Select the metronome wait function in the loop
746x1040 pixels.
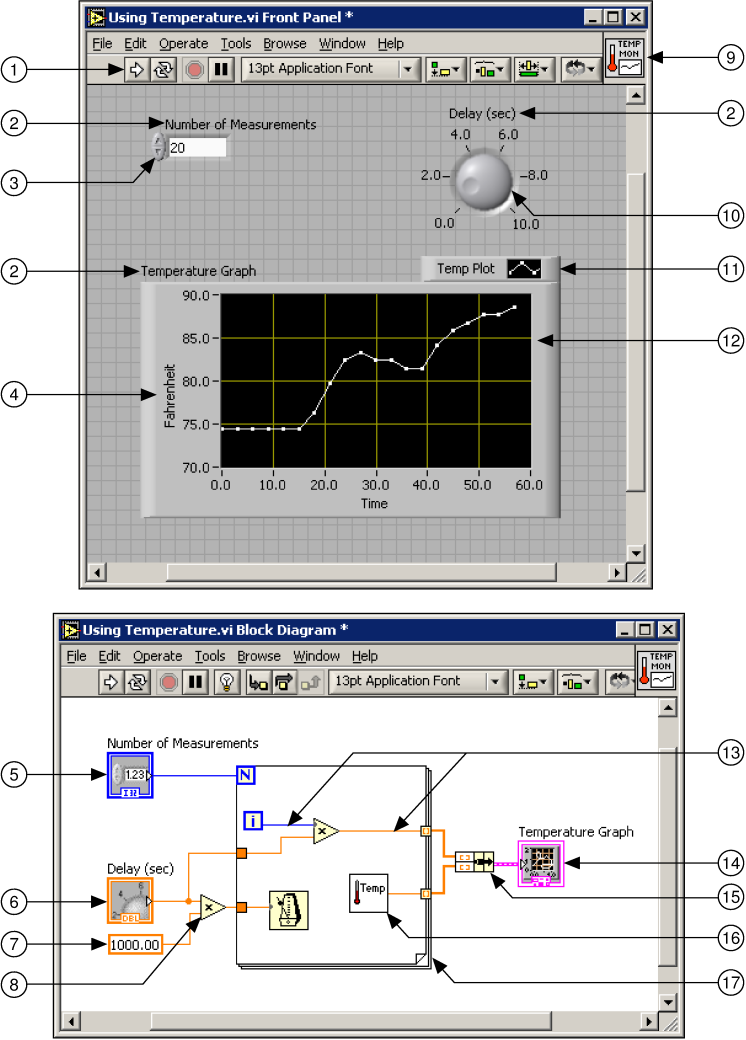(287, 907)
